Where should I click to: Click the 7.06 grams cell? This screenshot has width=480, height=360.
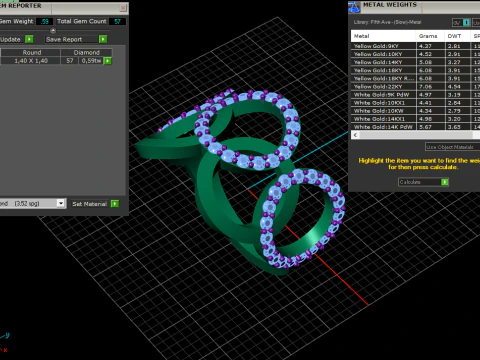430,86
